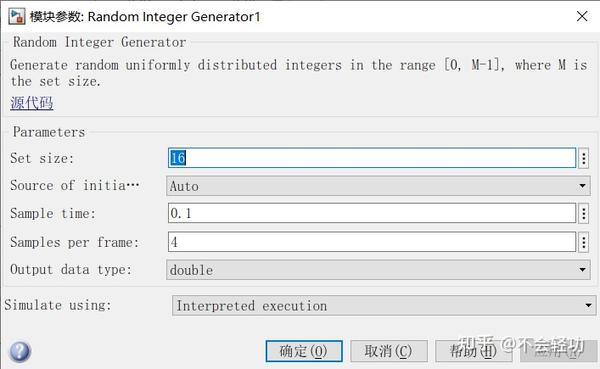Click the greyed apply button right of 帮助
The width and height of the screenshot is (600, 369).
click(x=558, y=351)
